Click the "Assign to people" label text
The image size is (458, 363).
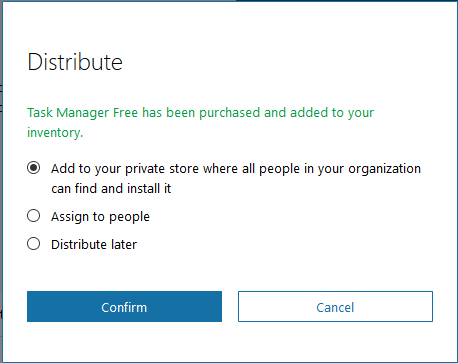point(100,217)
